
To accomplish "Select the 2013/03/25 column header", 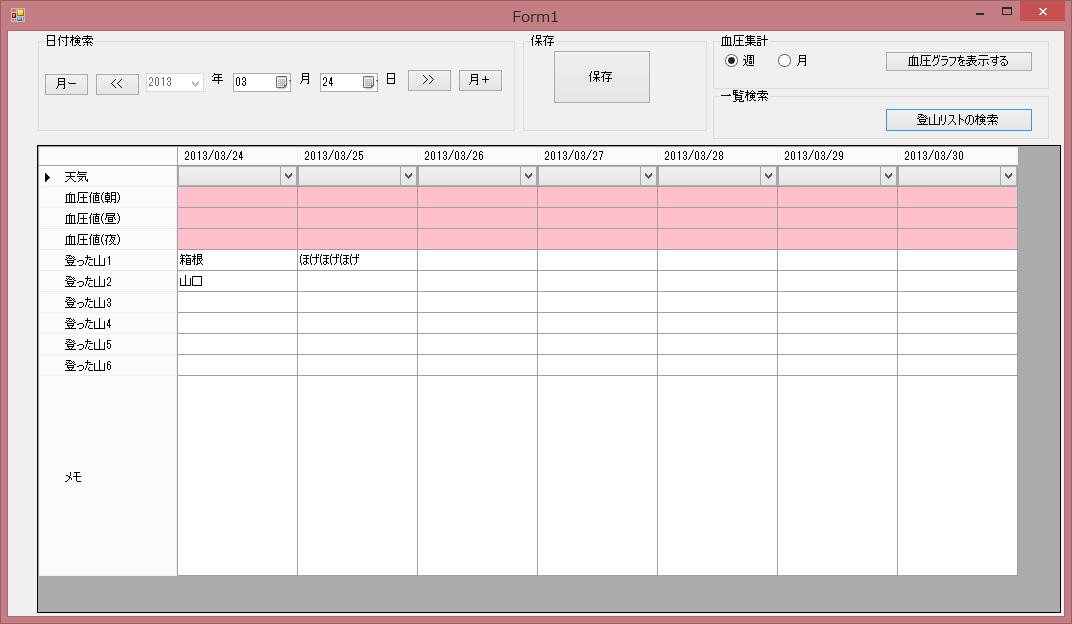I will 358,156.
